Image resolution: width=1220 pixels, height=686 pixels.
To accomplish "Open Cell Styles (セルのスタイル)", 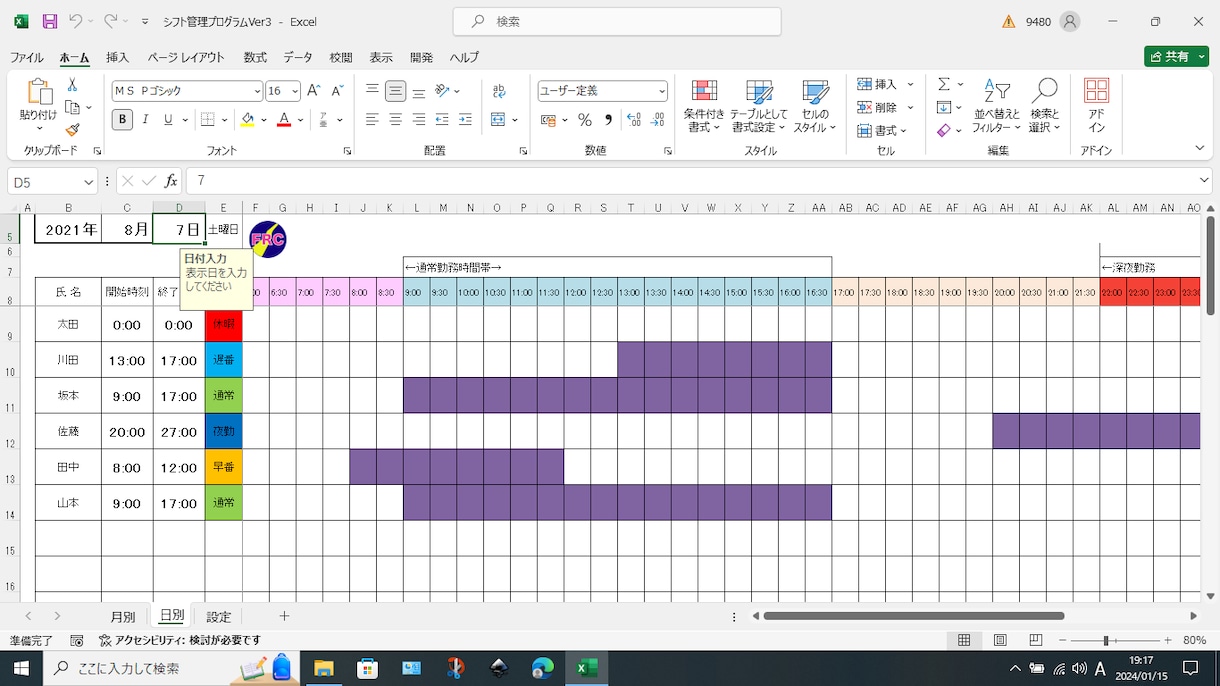I will point(815,107).
